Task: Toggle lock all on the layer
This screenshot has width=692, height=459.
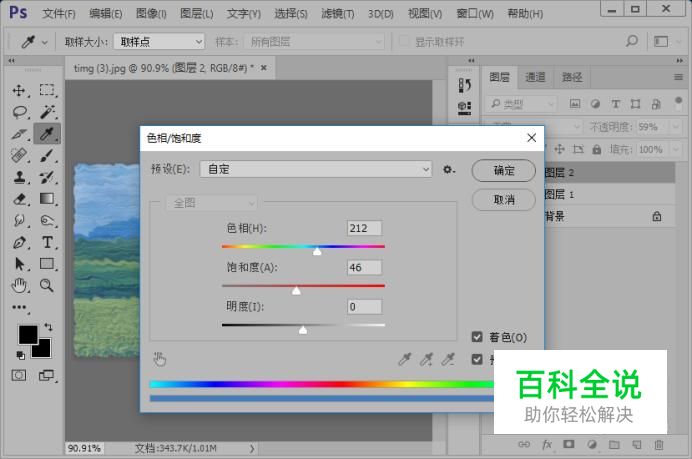Action: click(x=597, y=150)
